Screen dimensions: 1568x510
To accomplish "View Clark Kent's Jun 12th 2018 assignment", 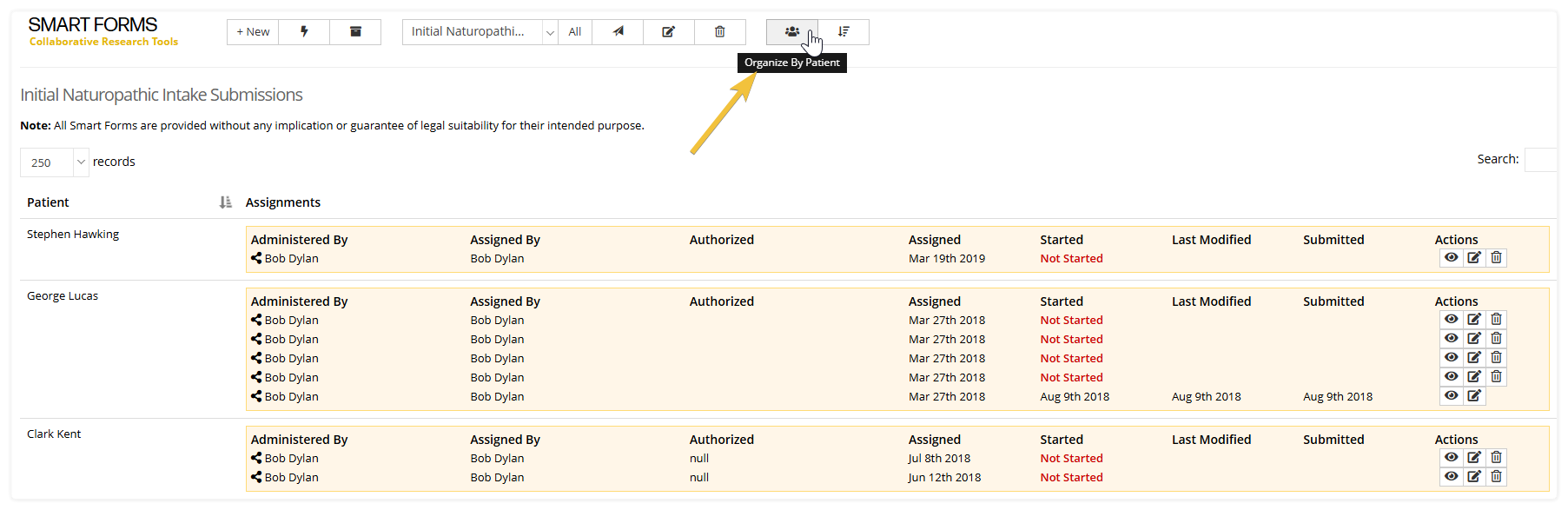I will tap(1451, 477).
